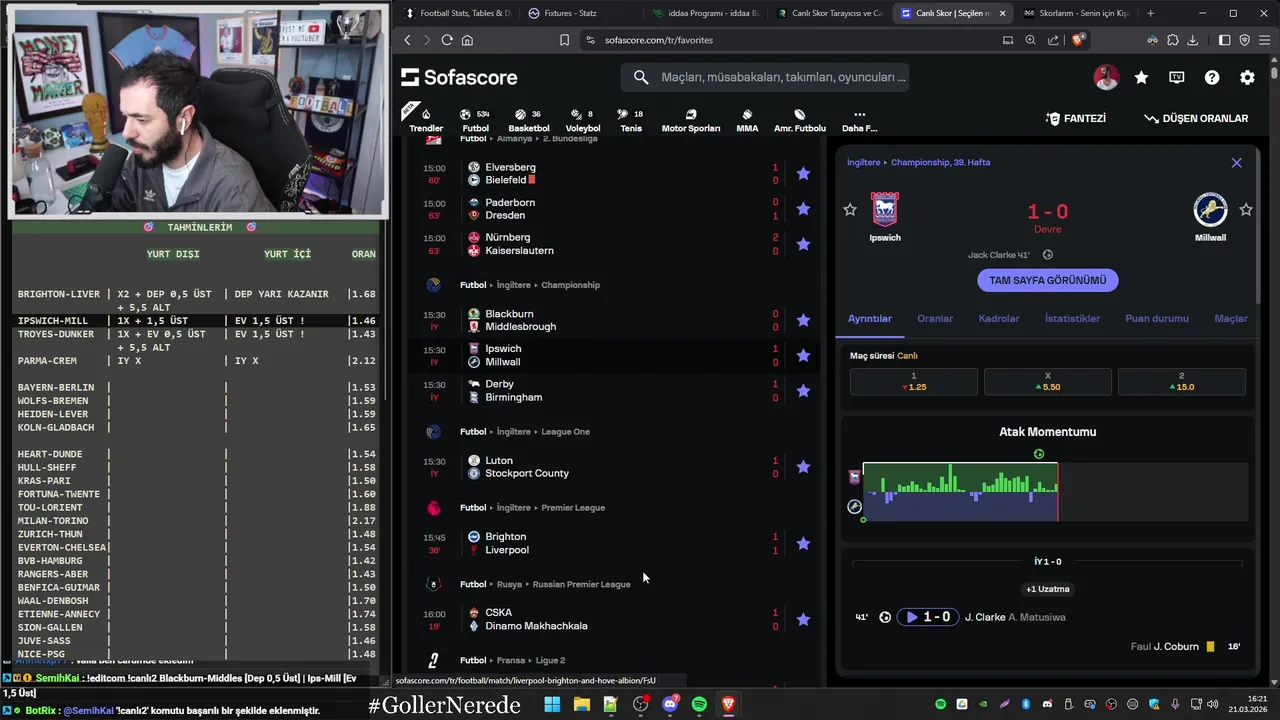
Task: Unfavorite the Nürnberg-Kaiserslautern match
Action: pos(803,244)
